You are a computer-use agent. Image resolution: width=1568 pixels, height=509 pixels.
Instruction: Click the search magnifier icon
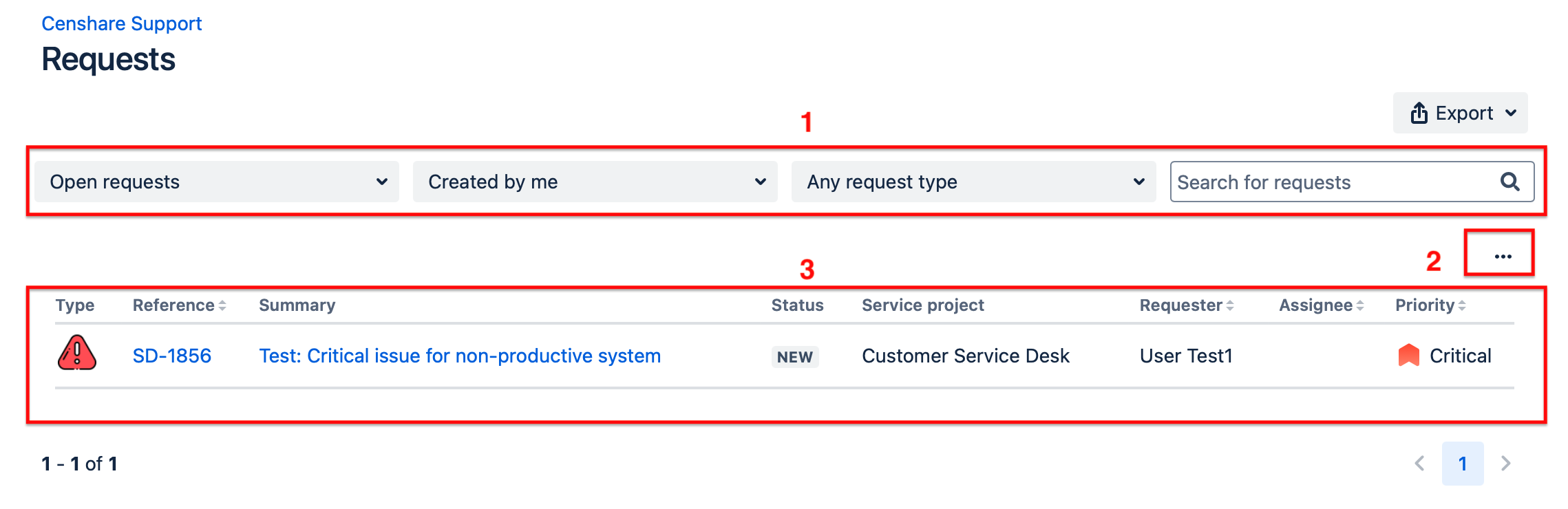[x=1509, y=182]
